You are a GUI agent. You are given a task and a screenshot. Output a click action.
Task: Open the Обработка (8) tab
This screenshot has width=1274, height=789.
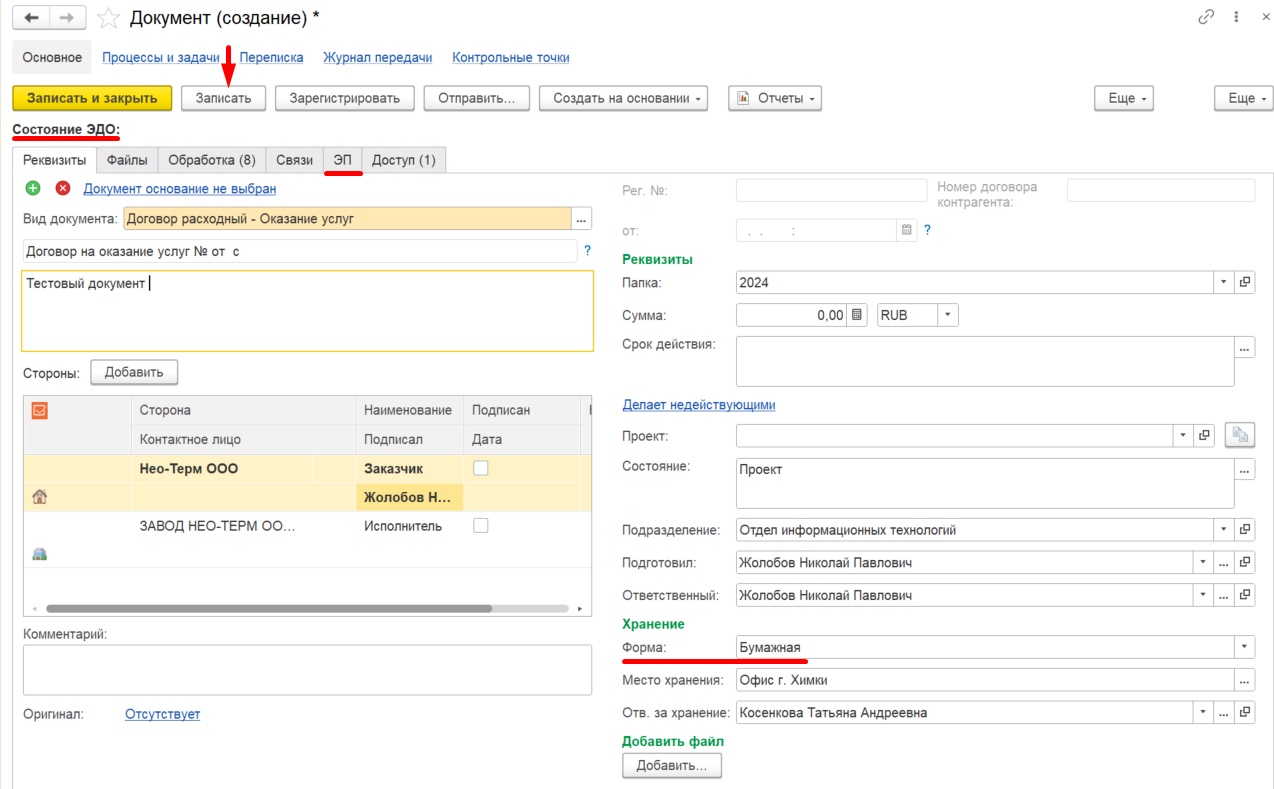click(212, 160)
